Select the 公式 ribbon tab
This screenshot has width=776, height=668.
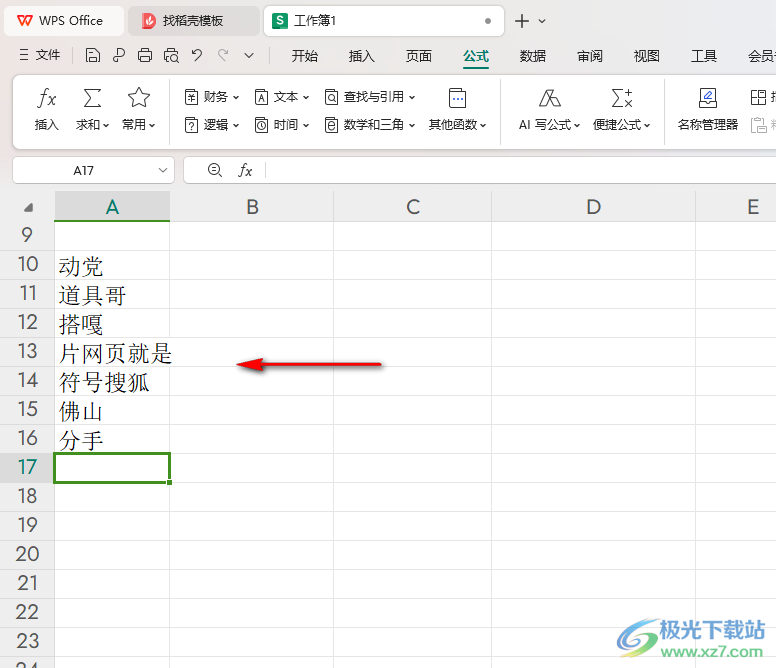coord(476,56)
